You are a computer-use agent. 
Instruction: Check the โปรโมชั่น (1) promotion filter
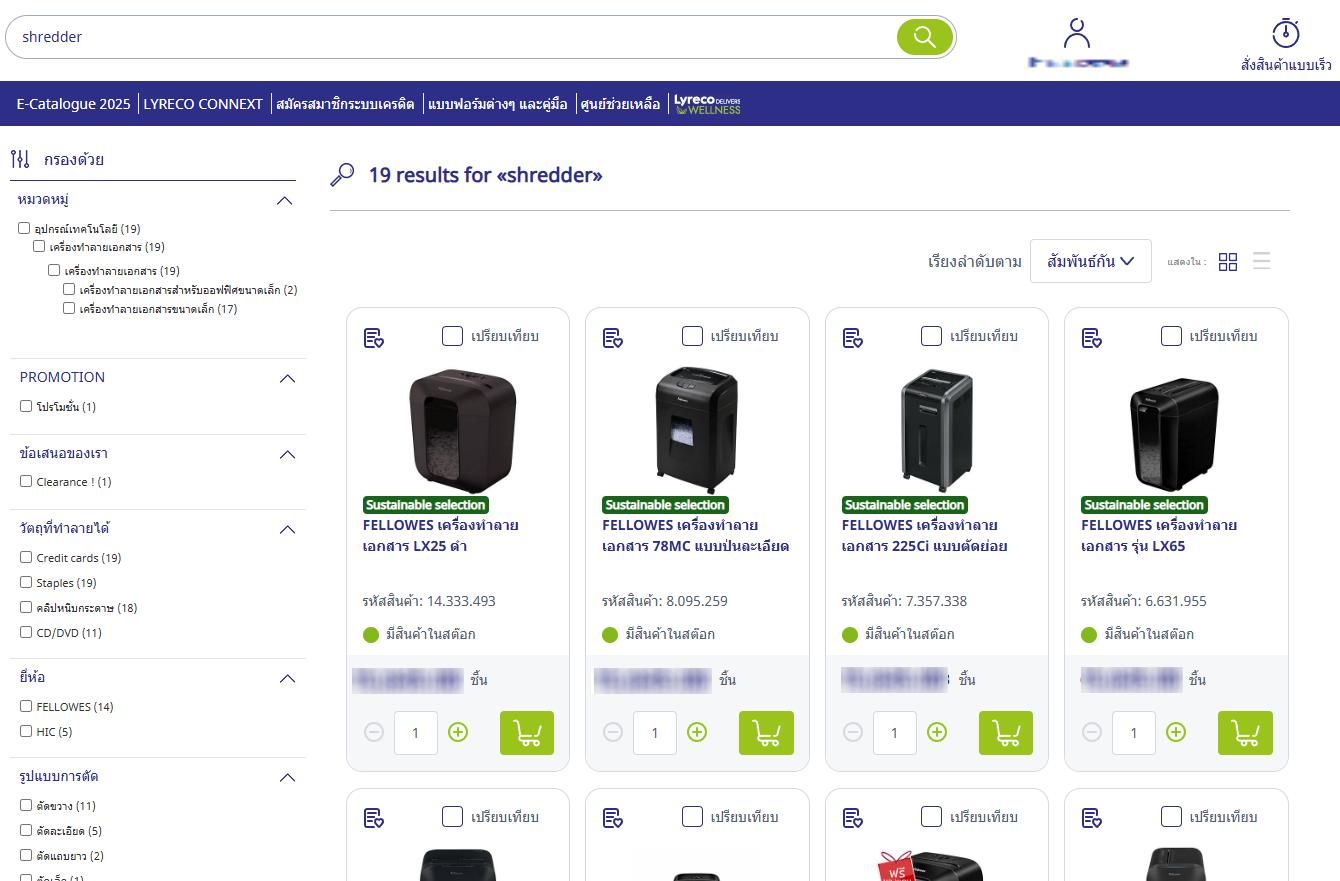pyautogui.click(x=26, y=407)
